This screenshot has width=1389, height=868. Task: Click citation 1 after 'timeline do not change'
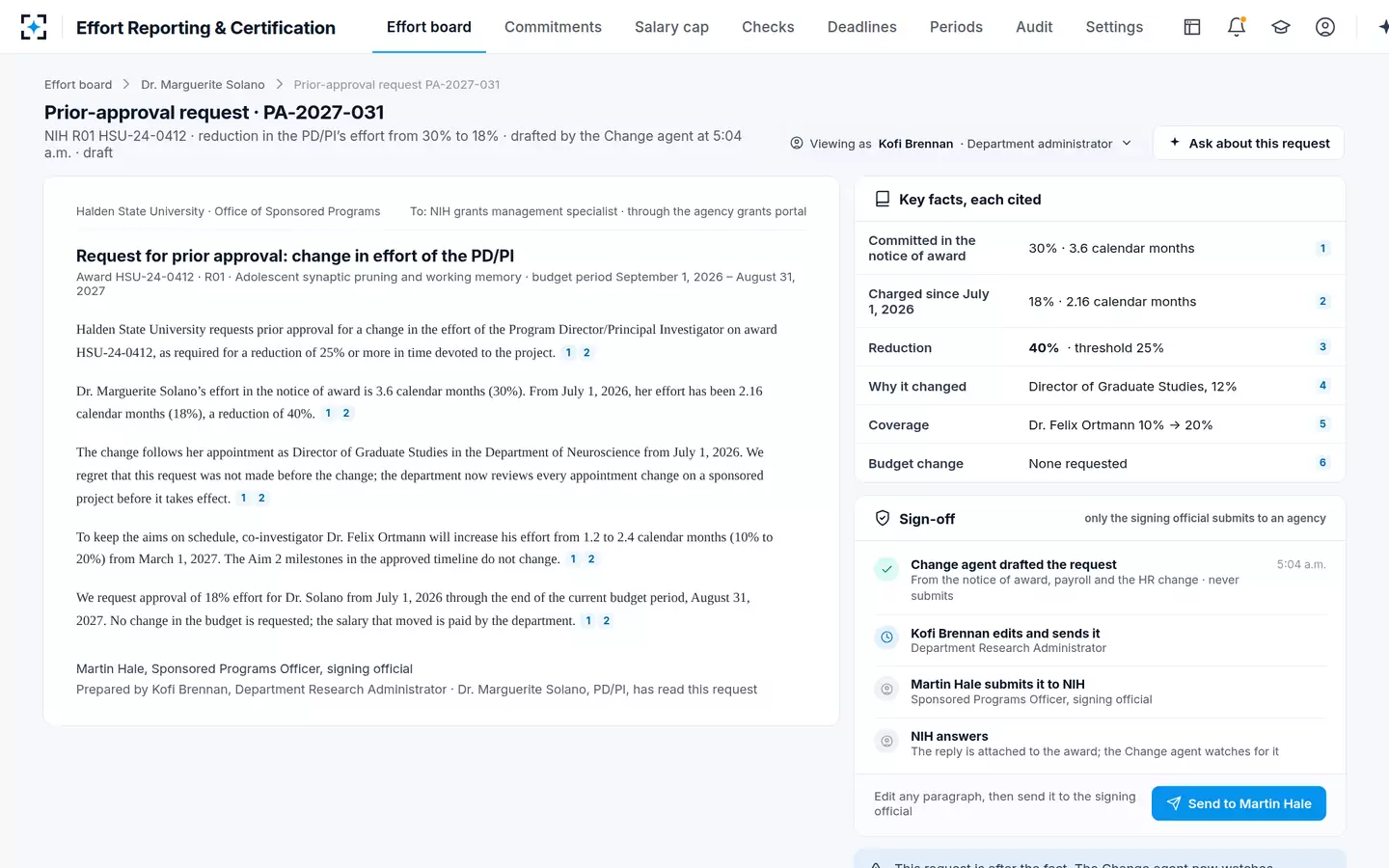[573, 558]
